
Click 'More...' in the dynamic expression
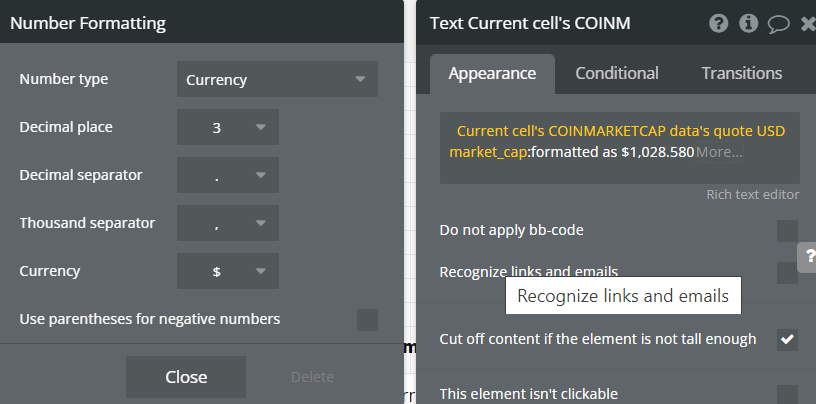pos(719,152)
